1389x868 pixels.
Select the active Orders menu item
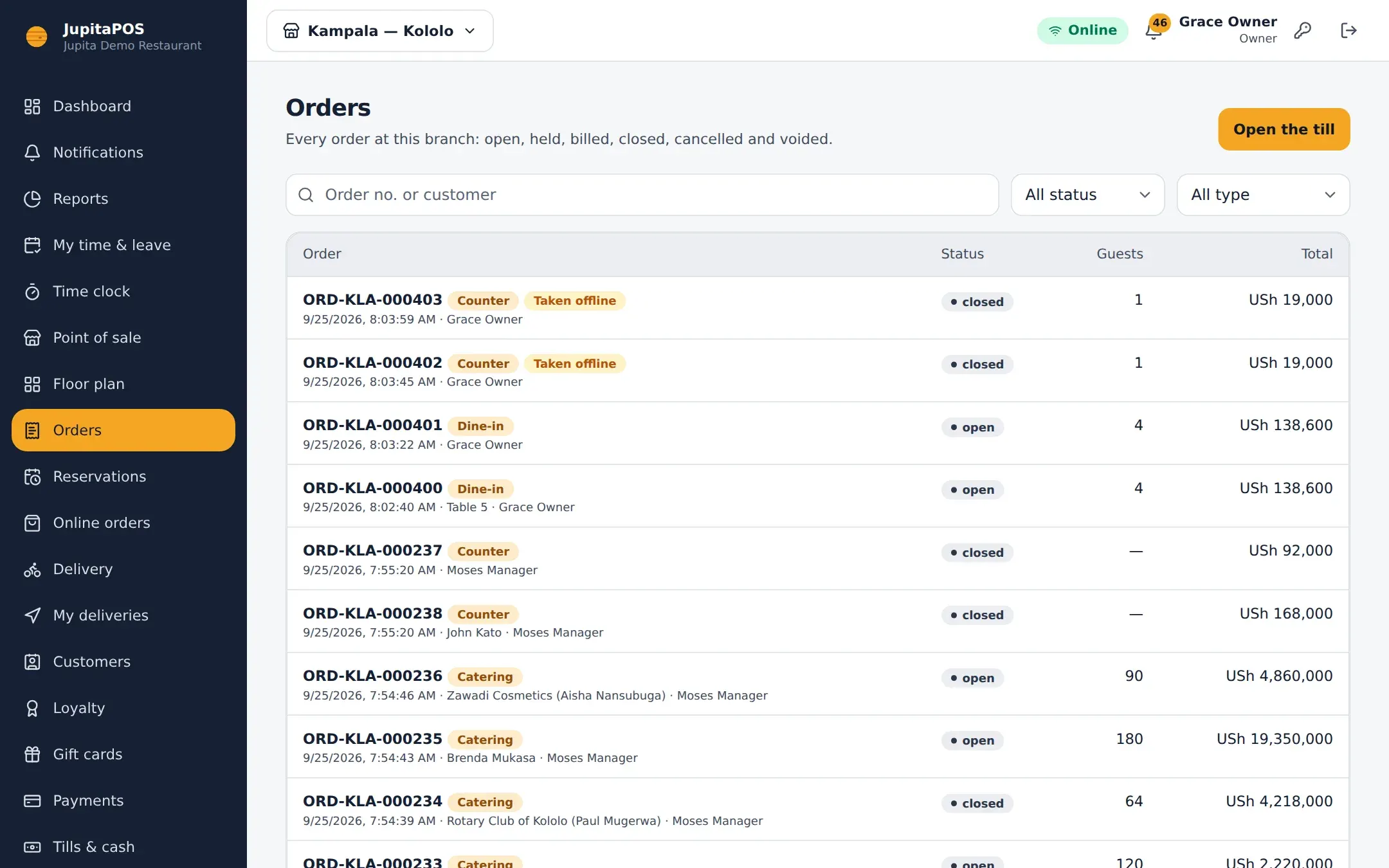click(x=123, y=430)
